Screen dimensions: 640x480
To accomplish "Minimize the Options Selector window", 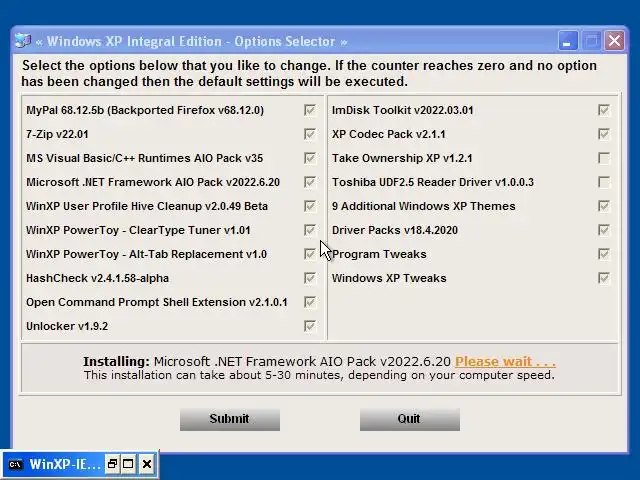I will [x=568, y=41].
